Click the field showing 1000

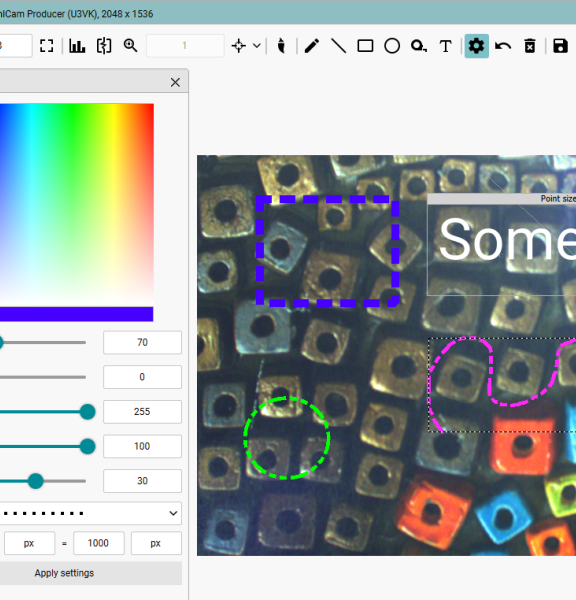[99, 543]
